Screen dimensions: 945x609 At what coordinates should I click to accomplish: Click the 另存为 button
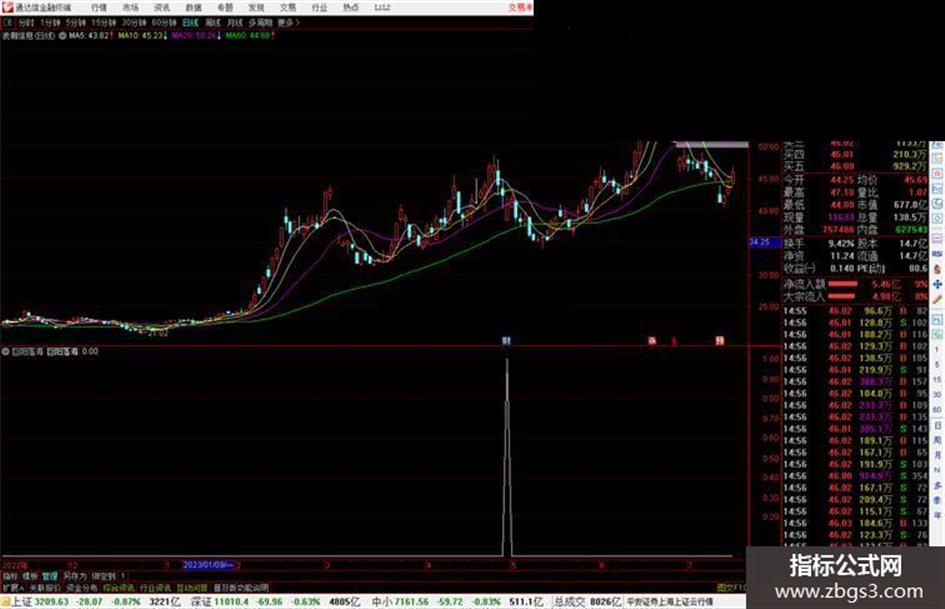75,576
